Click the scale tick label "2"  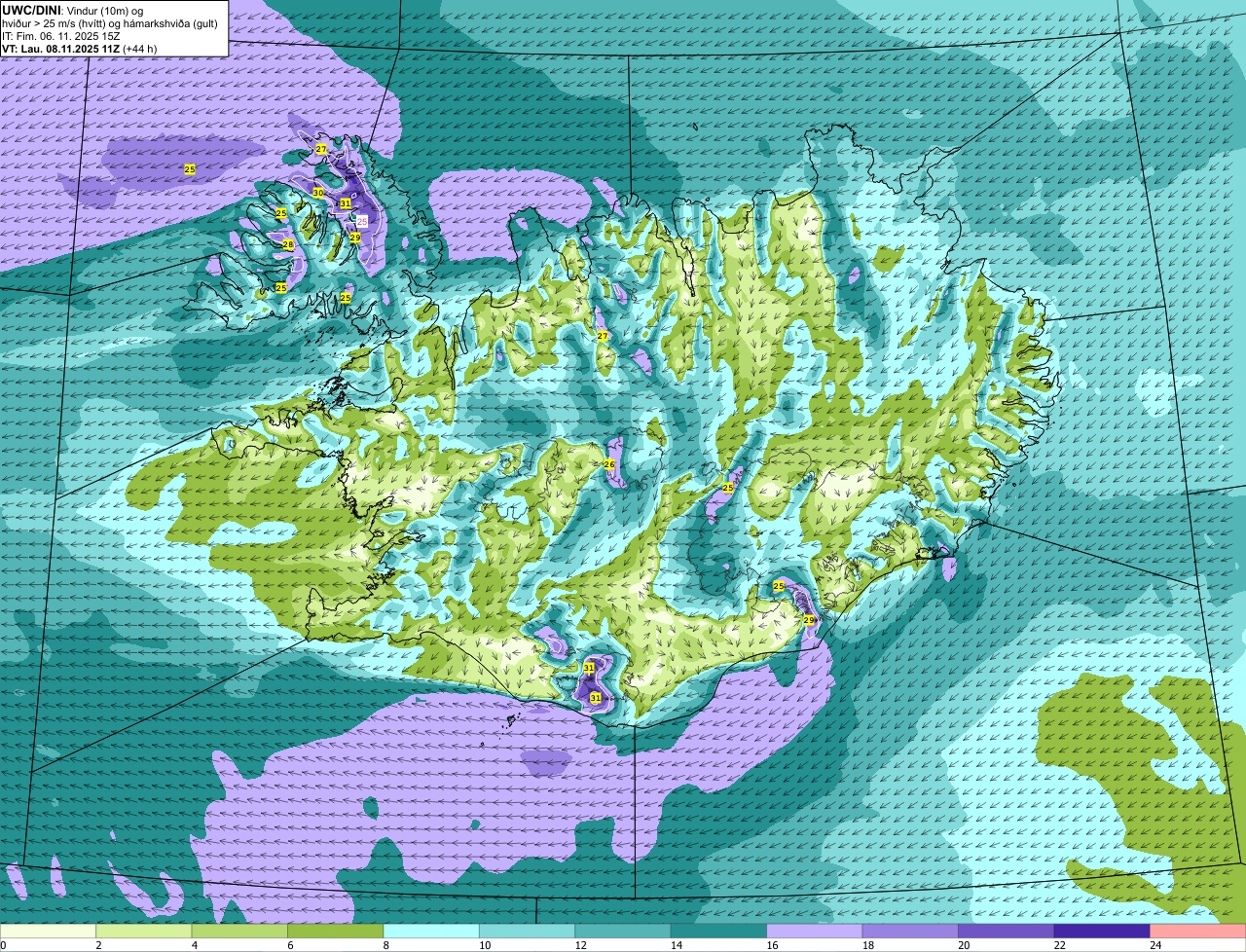[x=98, y=945]
